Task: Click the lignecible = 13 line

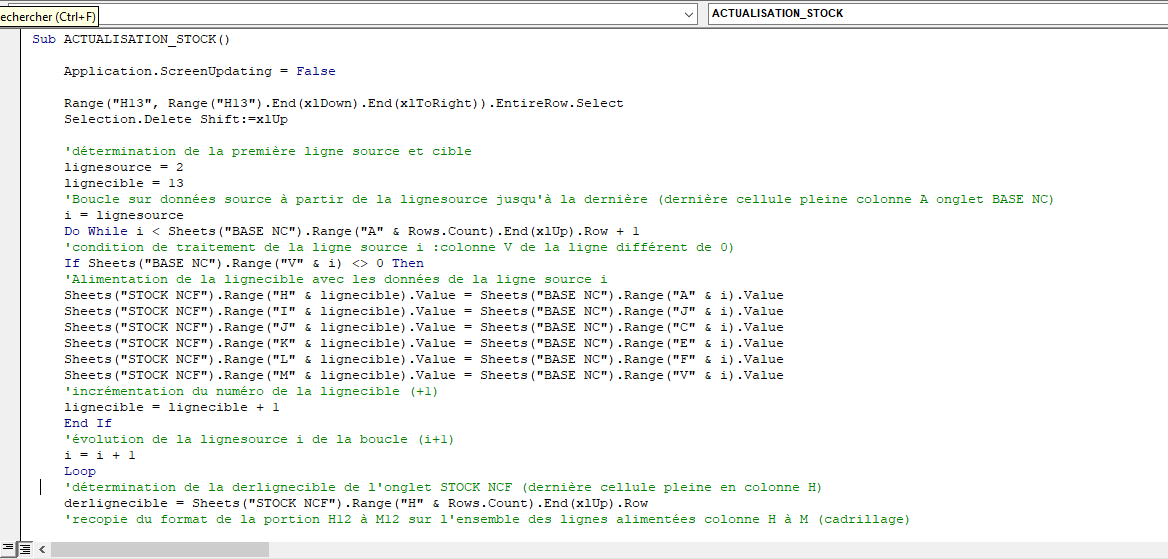Action: pos(124,183)
